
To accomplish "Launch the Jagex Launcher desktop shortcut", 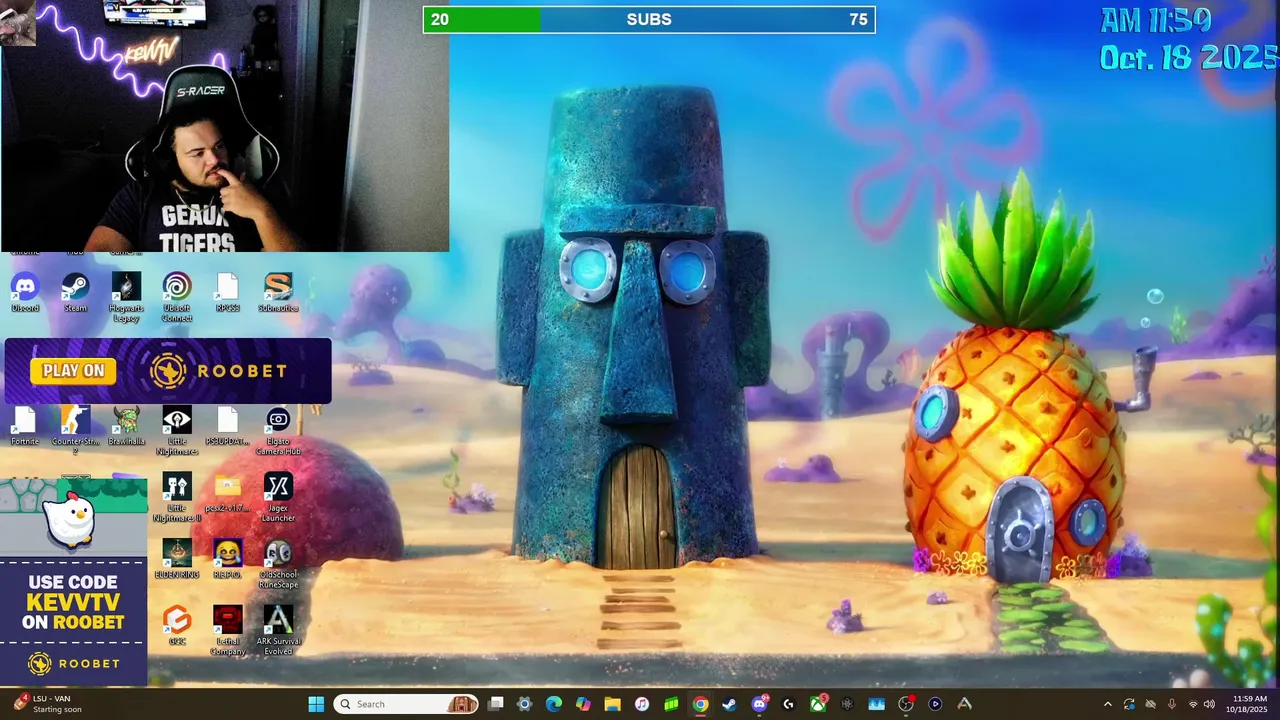I will pos(278,497).
